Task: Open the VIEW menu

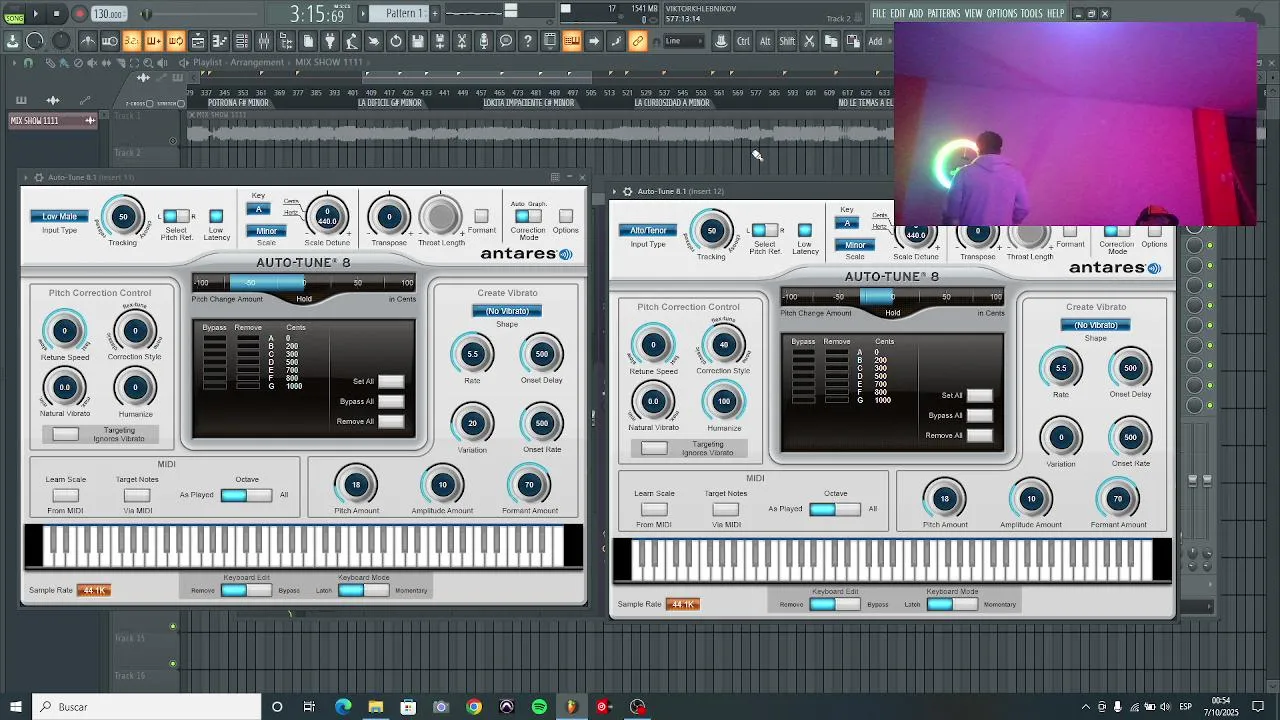Action: coord(973,13)
